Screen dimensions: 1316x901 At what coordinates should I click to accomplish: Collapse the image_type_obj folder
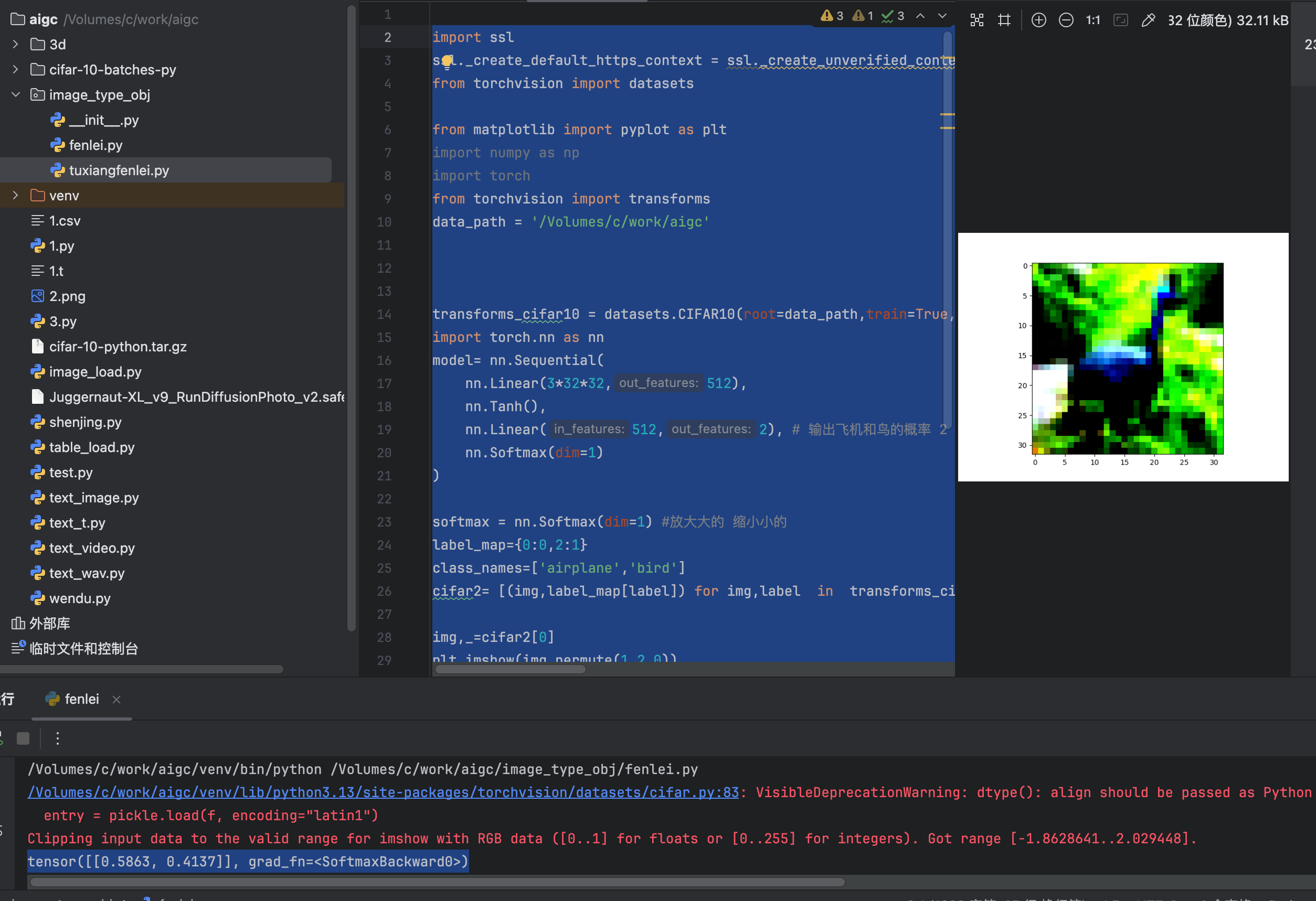point(16,94)
